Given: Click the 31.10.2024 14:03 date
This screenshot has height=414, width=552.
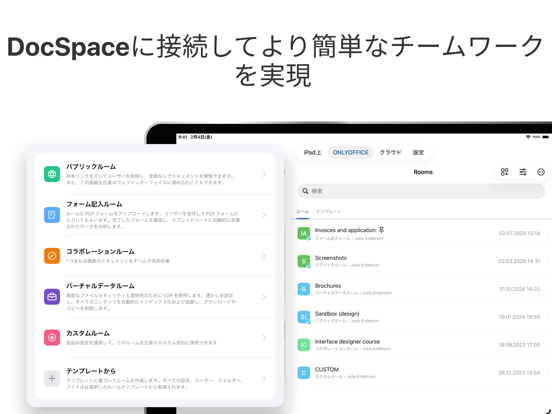Looking at the screenshot, I should click(519, 289).
